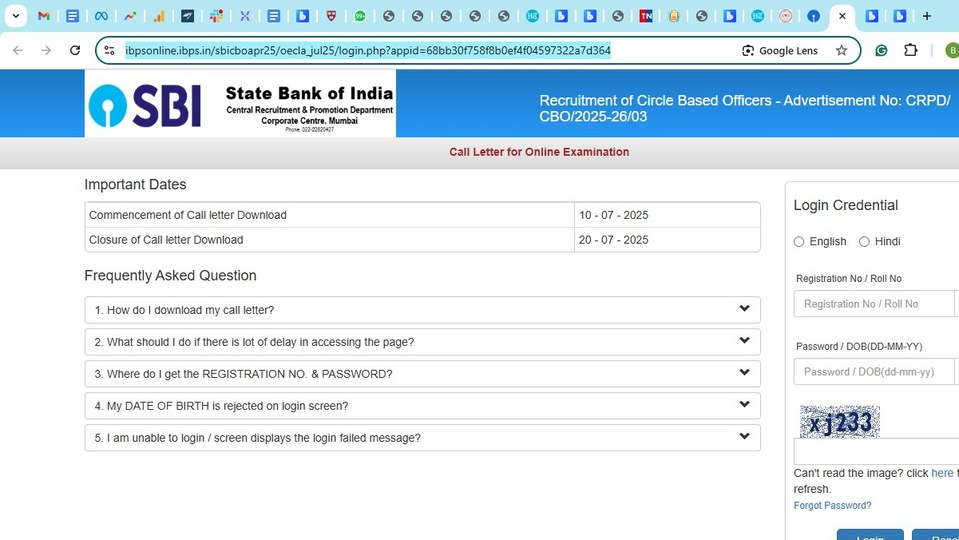This screenshot has width=959, height=540.
Task: Expand FAQ on REGISTRATION NO. & PASSWORD
Action: click(423, 374)
